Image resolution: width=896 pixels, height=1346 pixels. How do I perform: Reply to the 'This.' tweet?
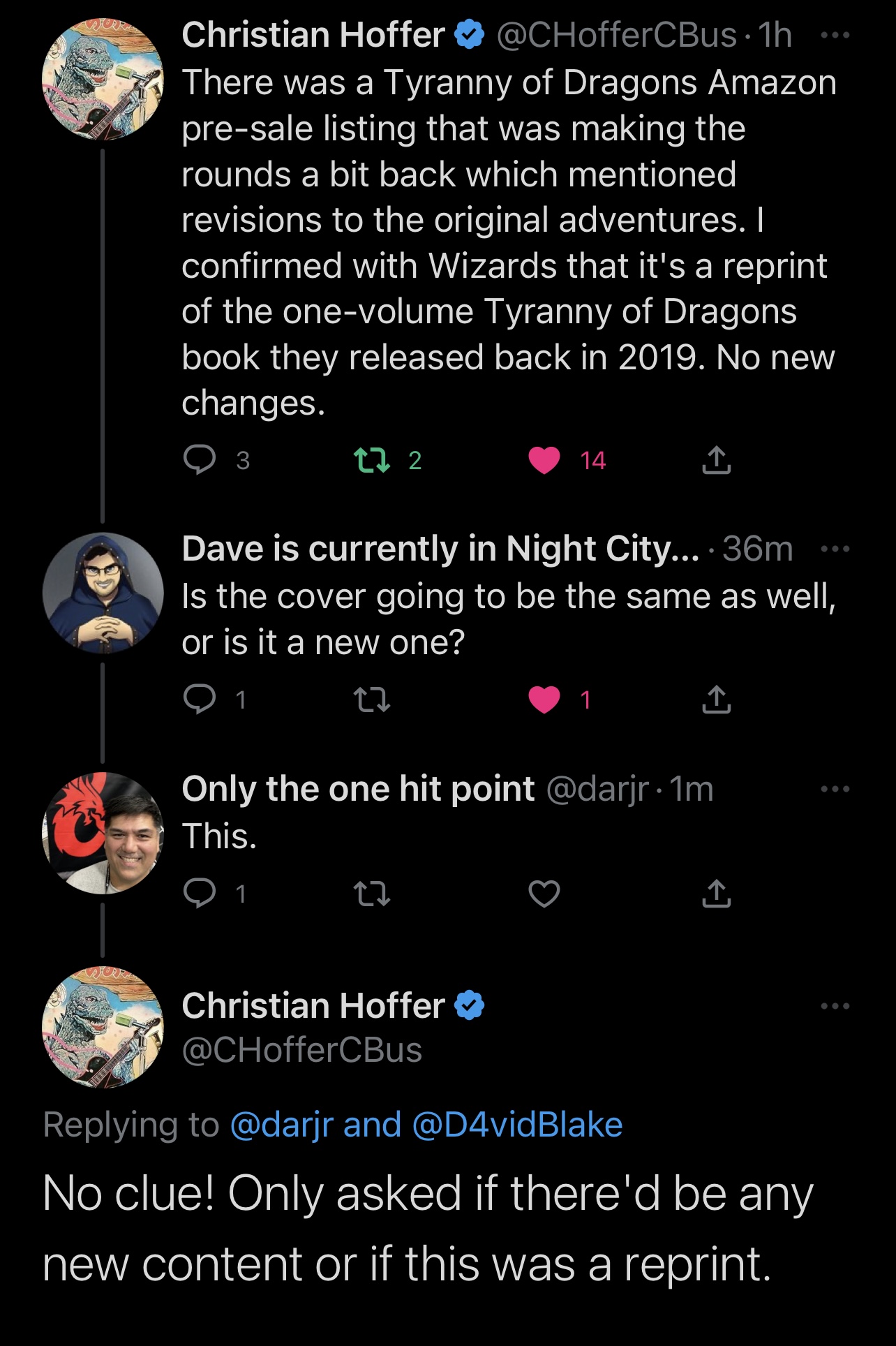pos(200,894)
